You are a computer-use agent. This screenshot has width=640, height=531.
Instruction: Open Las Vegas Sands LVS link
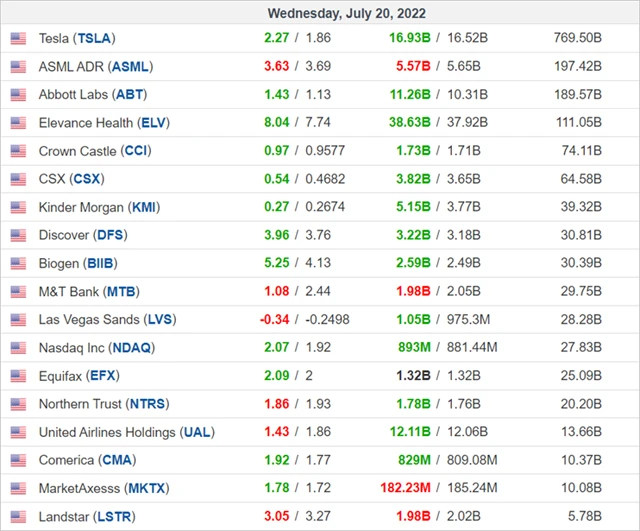tap(160, 320)
